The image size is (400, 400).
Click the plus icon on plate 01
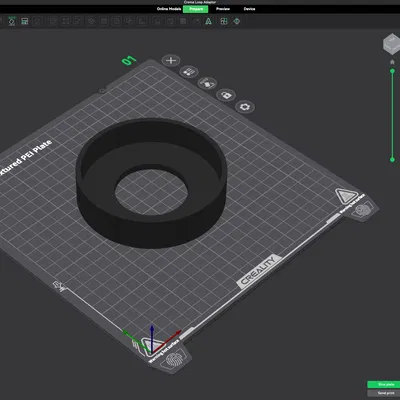point(171,60)
